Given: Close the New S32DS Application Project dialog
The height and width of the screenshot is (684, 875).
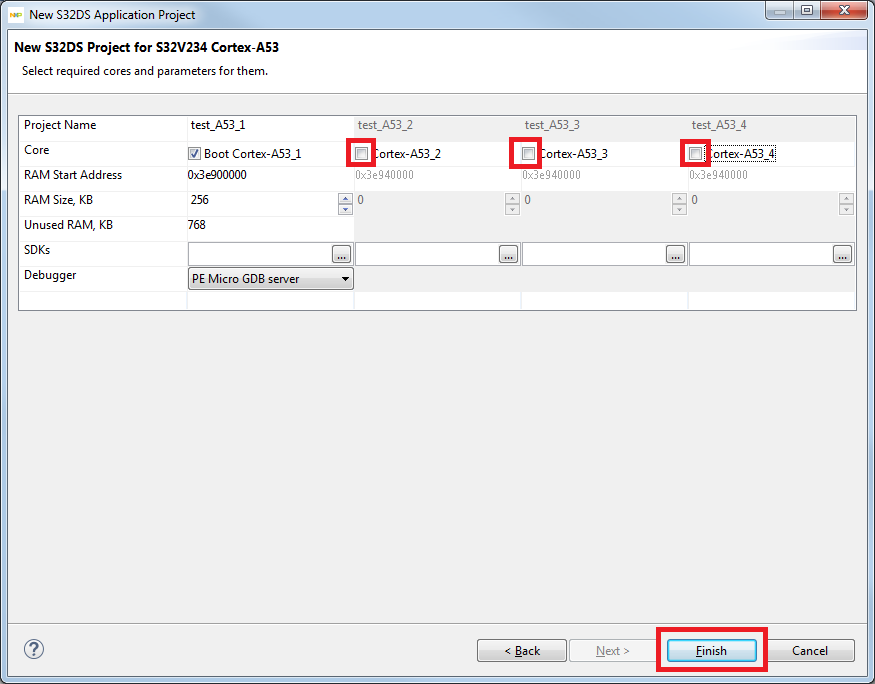Looking at the screenshot, I should (x=844, y=10).
